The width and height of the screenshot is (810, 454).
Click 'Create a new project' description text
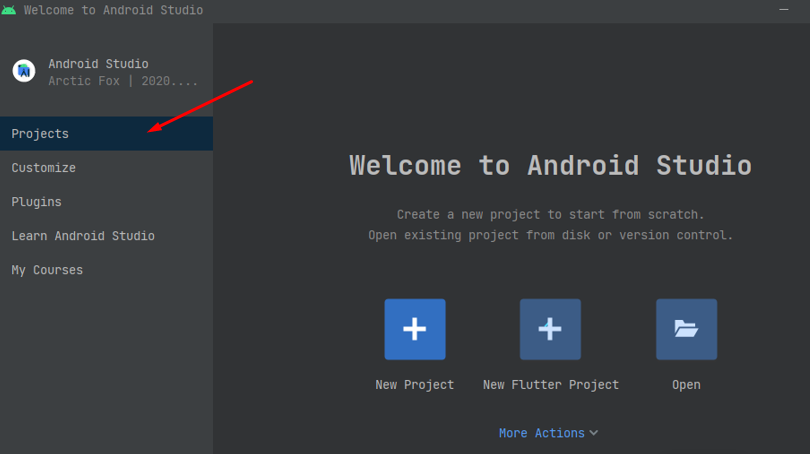click(x=551, y=214)
